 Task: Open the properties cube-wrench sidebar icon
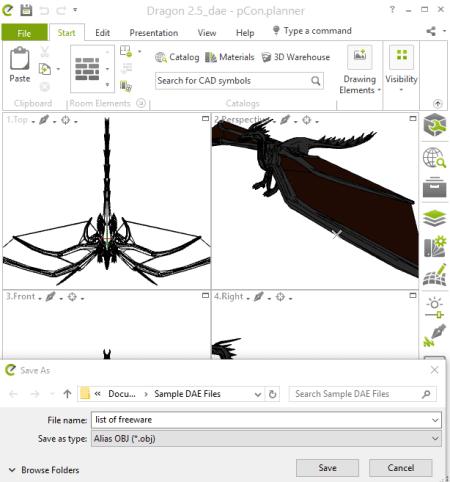[x=434, y=125]
